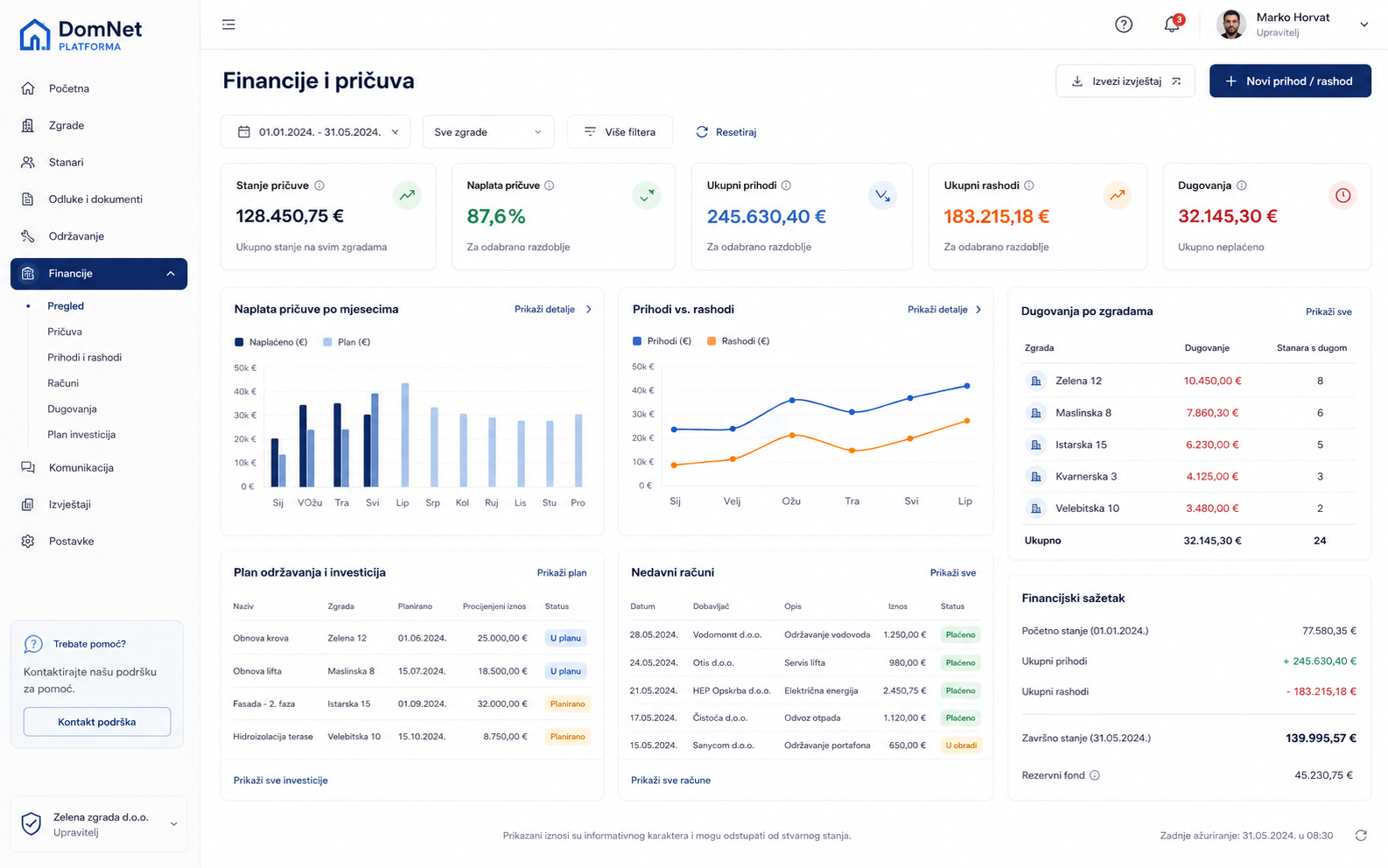Click the Kvarnerska 3 building icon
Screen dimensions: 1388x868
tap(1036, 477)
